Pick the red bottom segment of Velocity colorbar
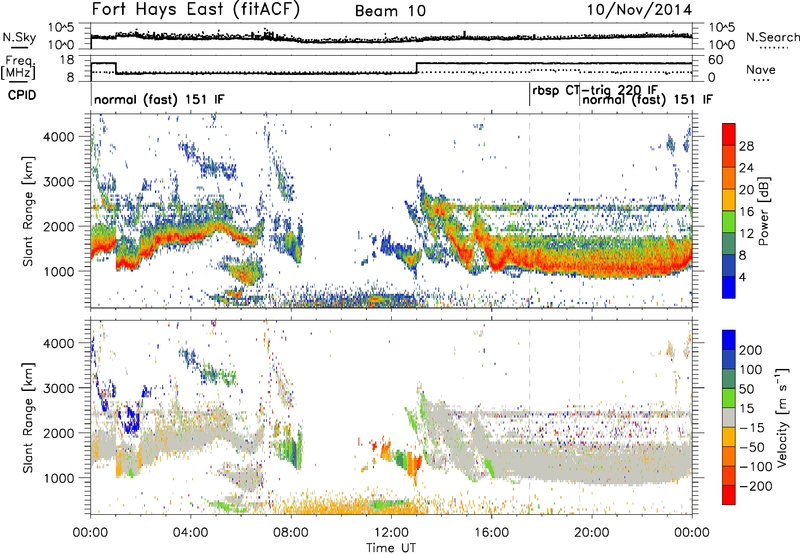 (729, 495)
